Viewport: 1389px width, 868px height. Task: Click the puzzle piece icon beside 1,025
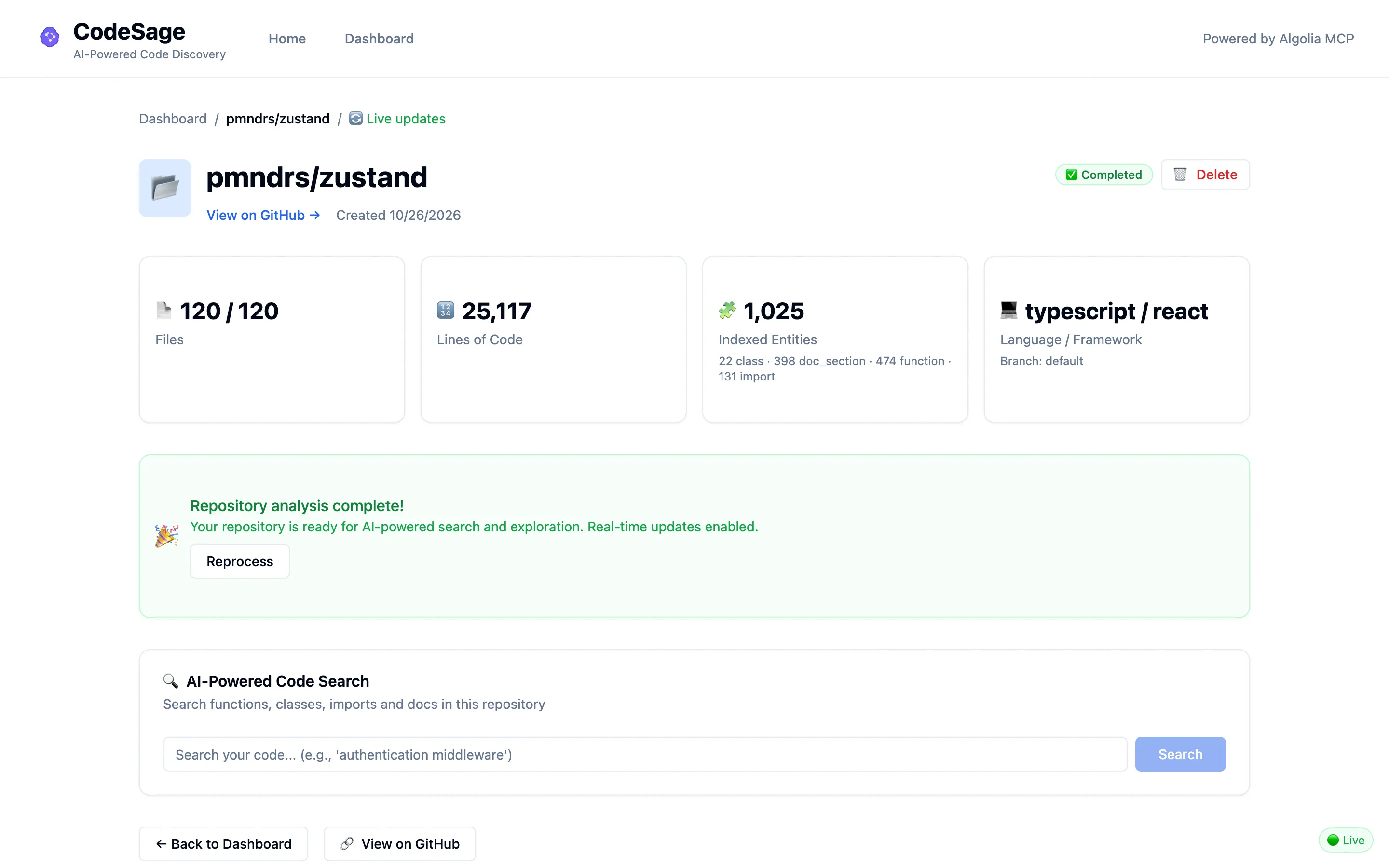pos(727,311)
